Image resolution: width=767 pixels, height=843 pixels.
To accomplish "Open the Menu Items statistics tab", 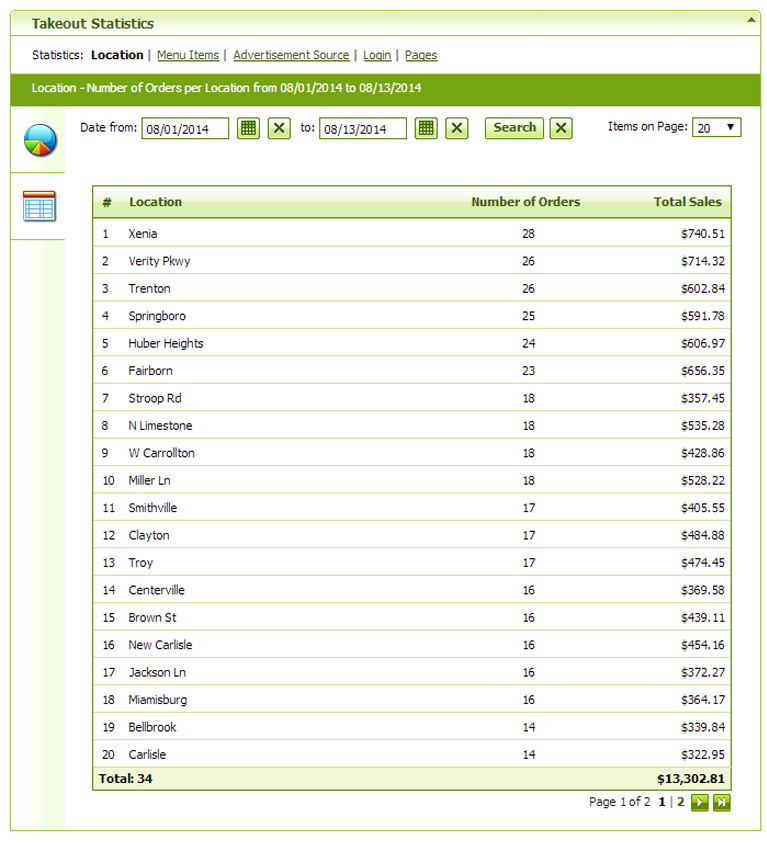I will coord(188,55).
